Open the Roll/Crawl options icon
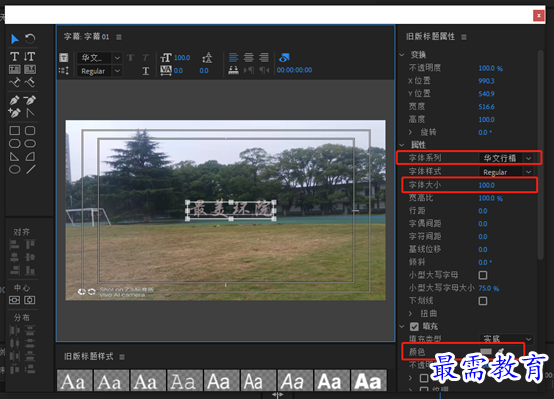The height and width of the screenshot is (399, 554). 64,71
